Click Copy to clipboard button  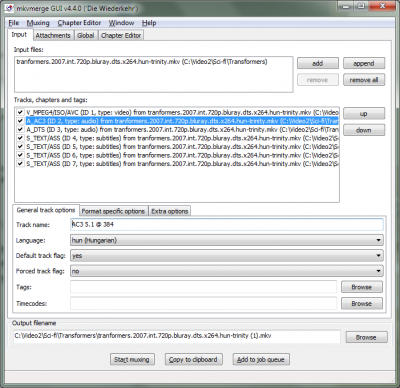click(193, 359)
